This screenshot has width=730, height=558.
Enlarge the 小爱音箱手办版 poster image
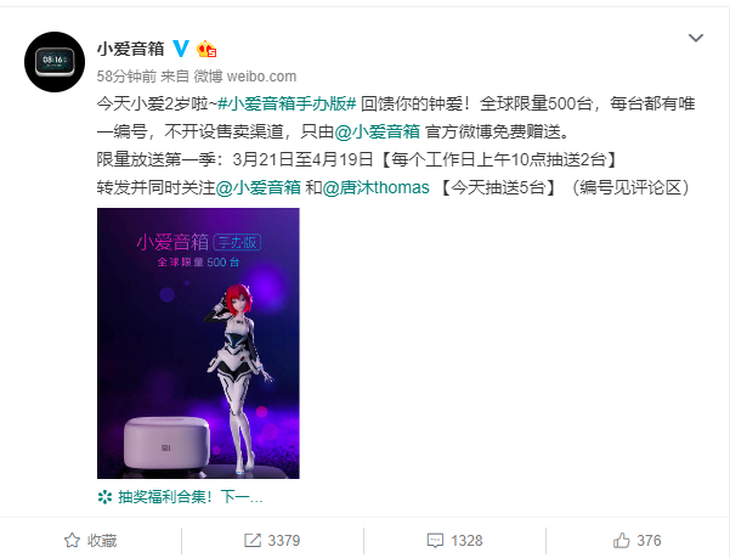pyautogui.click(x=198, y=343)
